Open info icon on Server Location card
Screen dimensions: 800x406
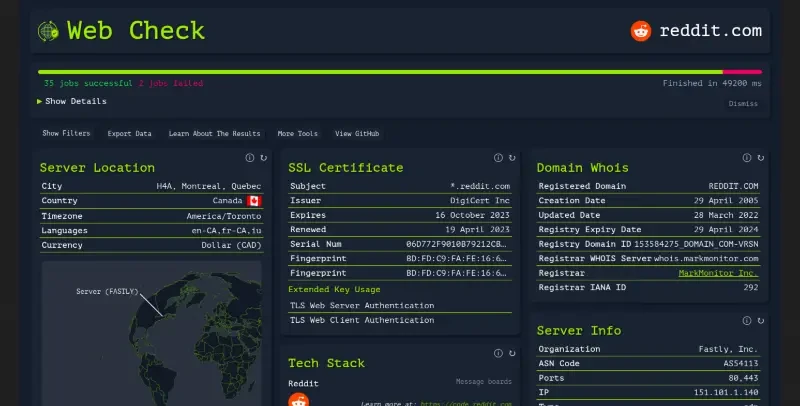(x=249, y=158)
